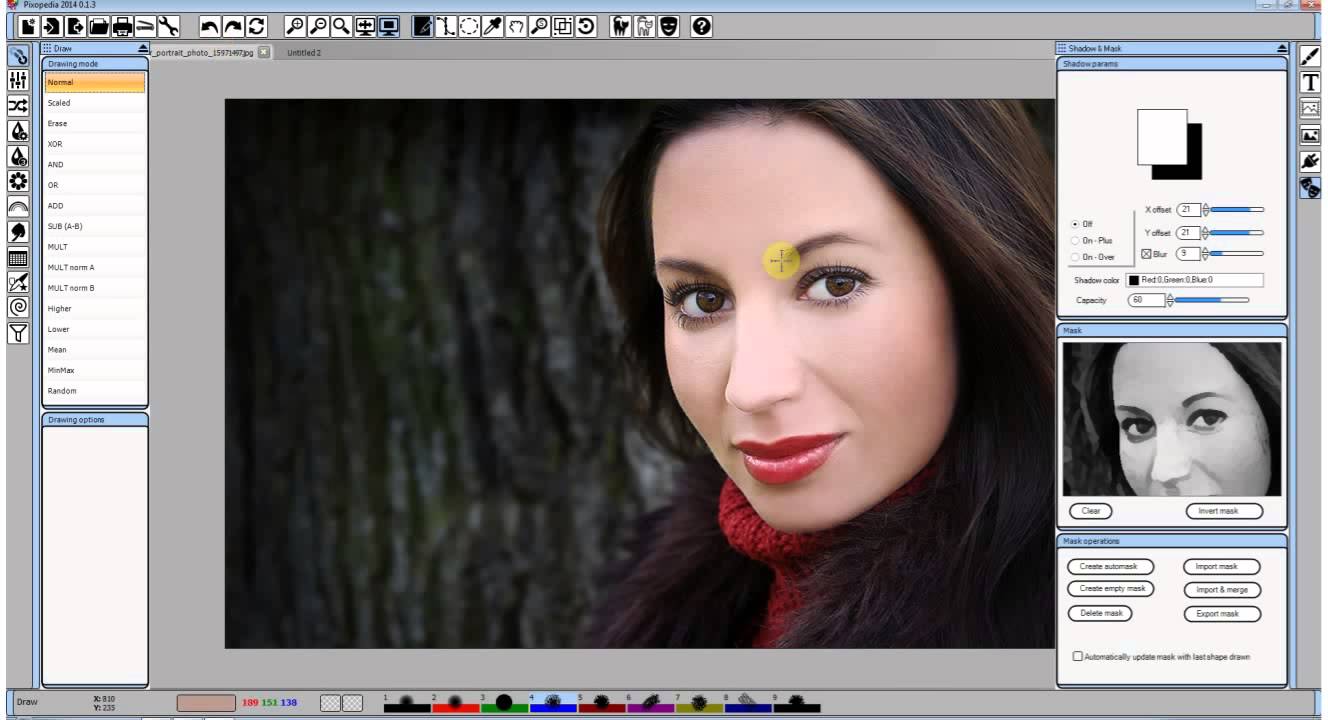Click the Capacity spinner arrows
Image resolution: width=1328 pixels, height=720 pixels.
(x=1170, y=300)
